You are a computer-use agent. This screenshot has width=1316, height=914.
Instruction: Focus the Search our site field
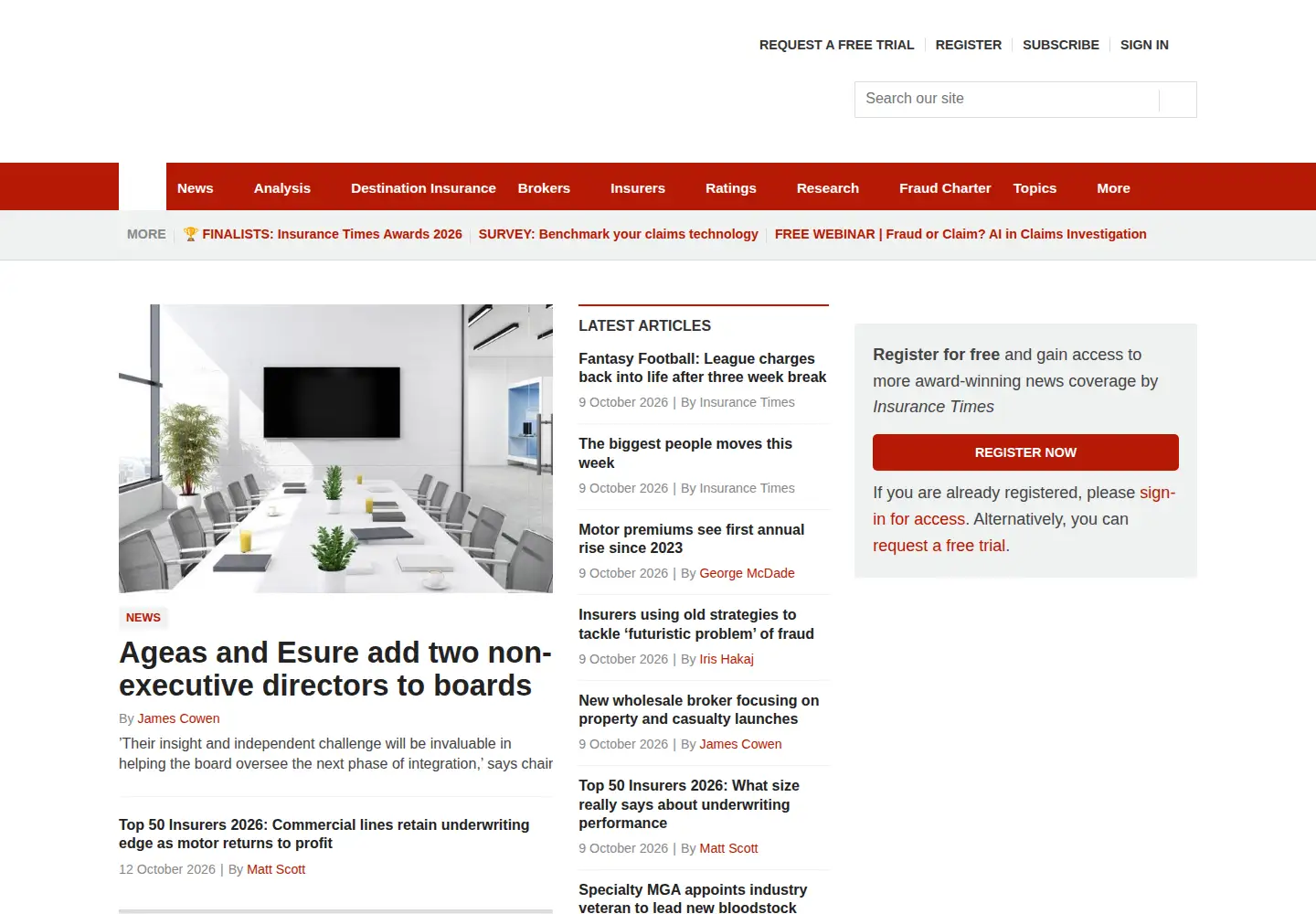[1025, 100]
